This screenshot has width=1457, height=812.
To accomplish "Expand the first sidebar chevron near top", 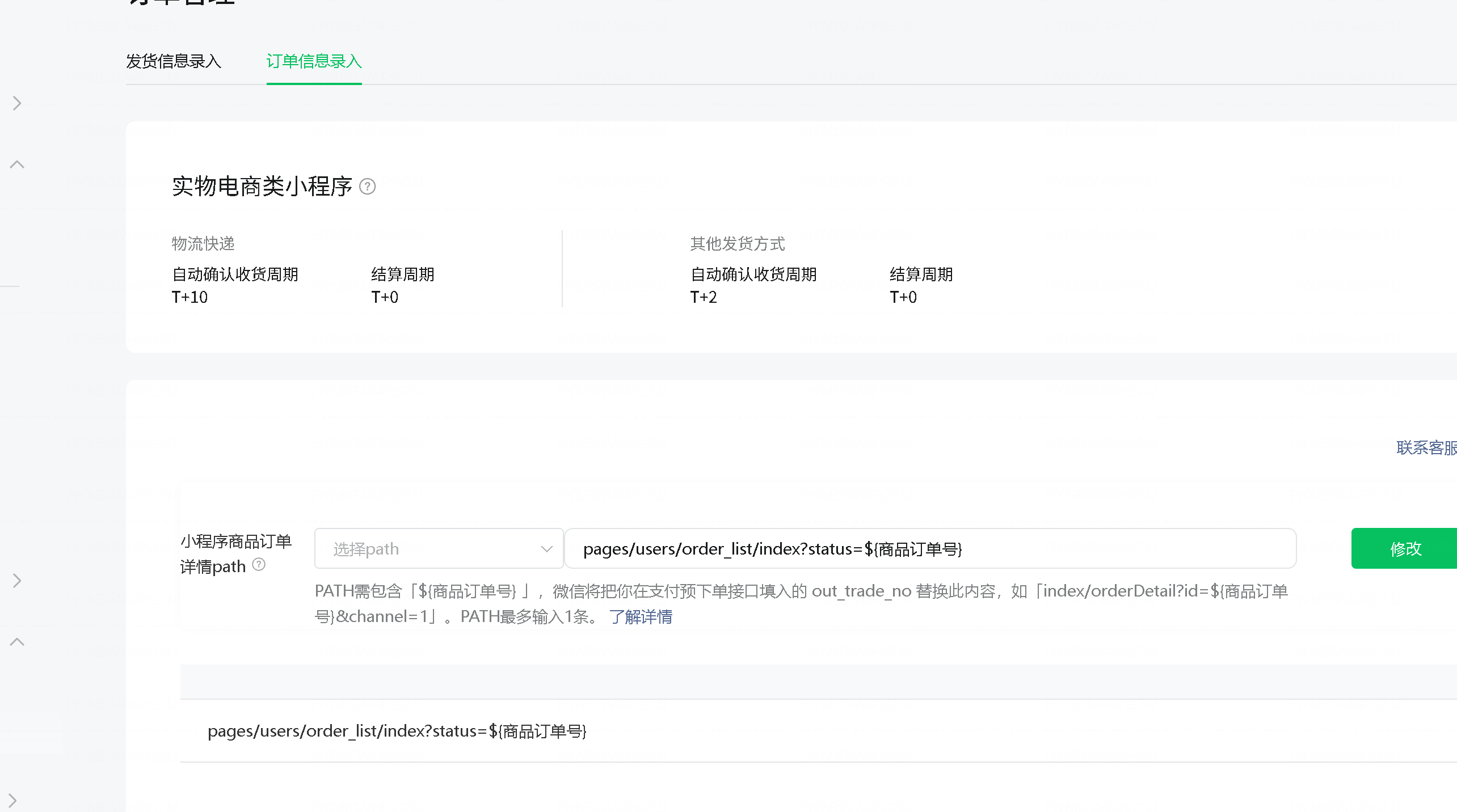I will tap(17, 103).
